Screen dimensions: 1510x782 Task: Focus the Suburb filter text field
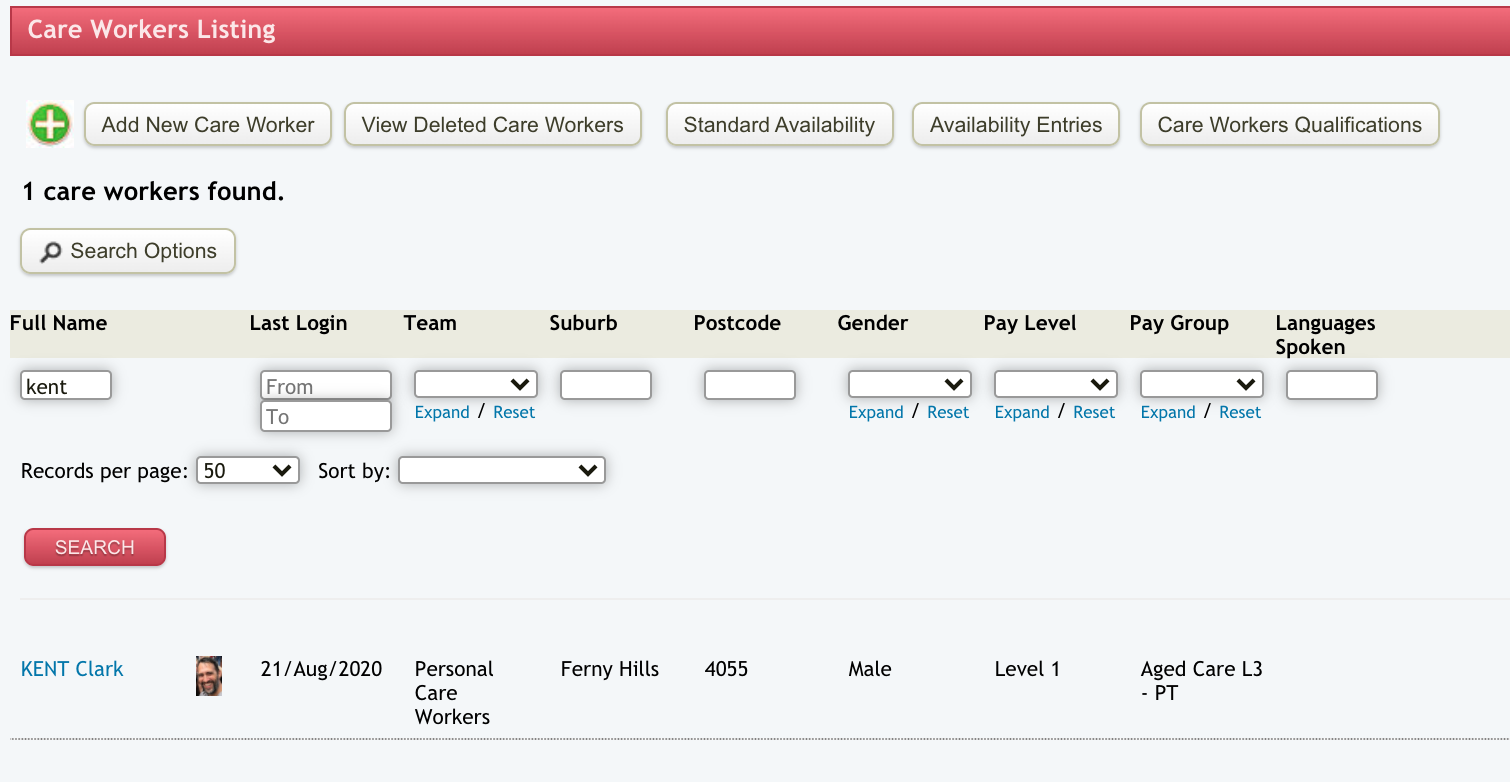click(605, 385)
